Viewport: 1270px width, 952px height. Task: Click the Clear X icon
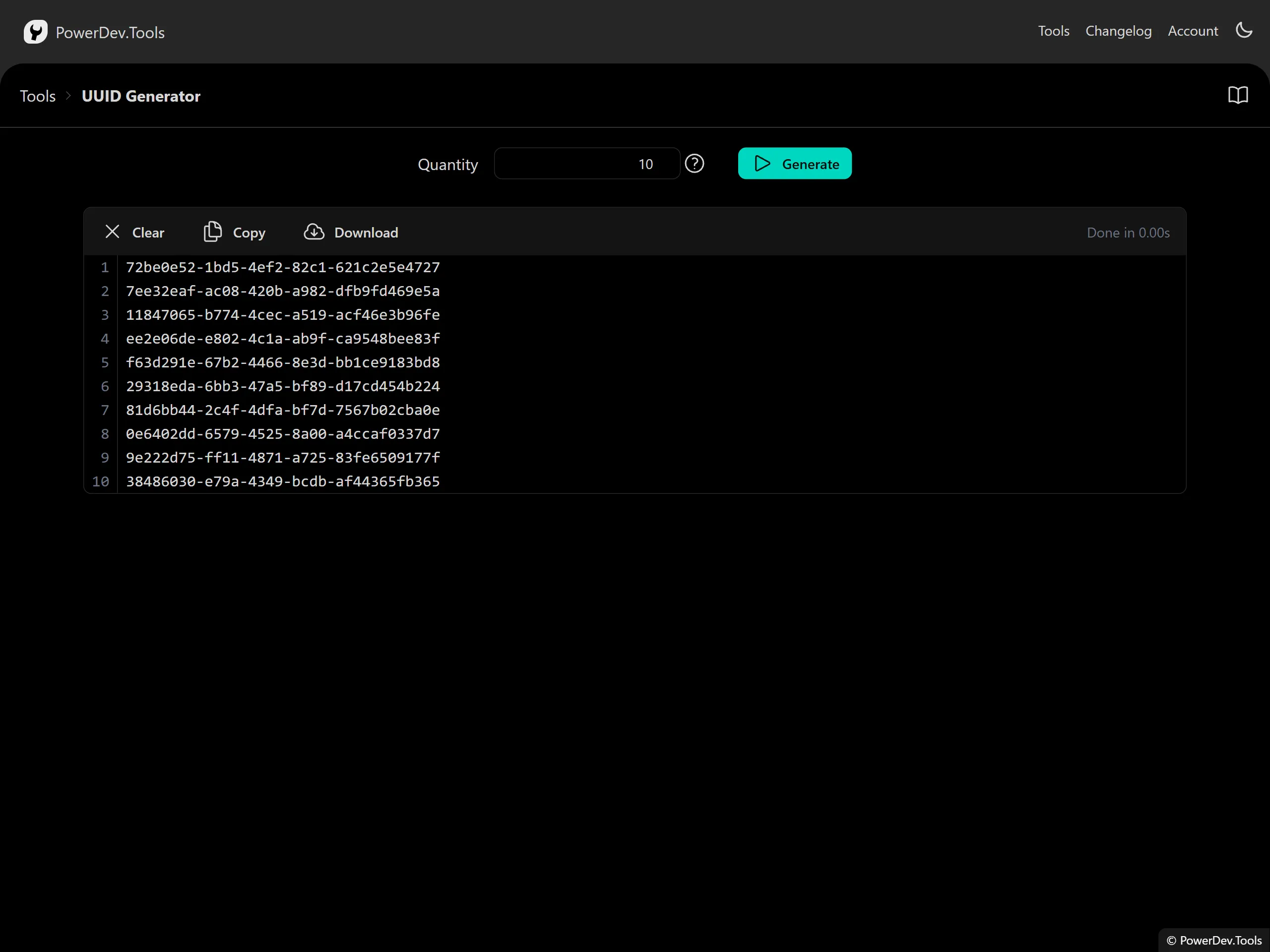[x=113, y=232]
